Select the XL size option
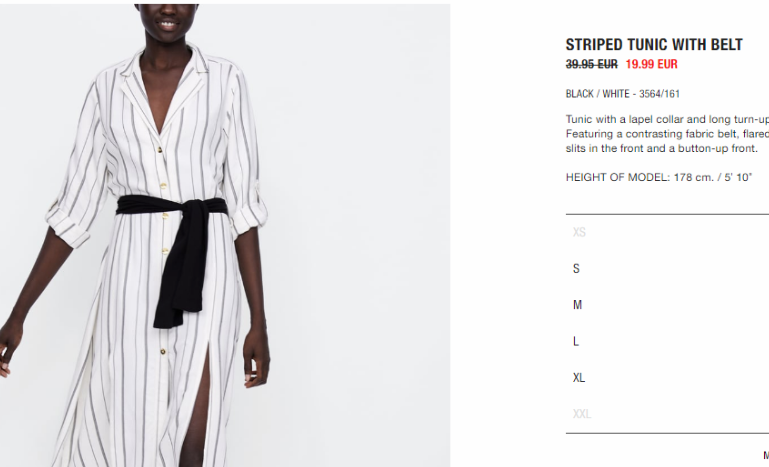Screen dimensions: 769x467 (x=667, y=378)
